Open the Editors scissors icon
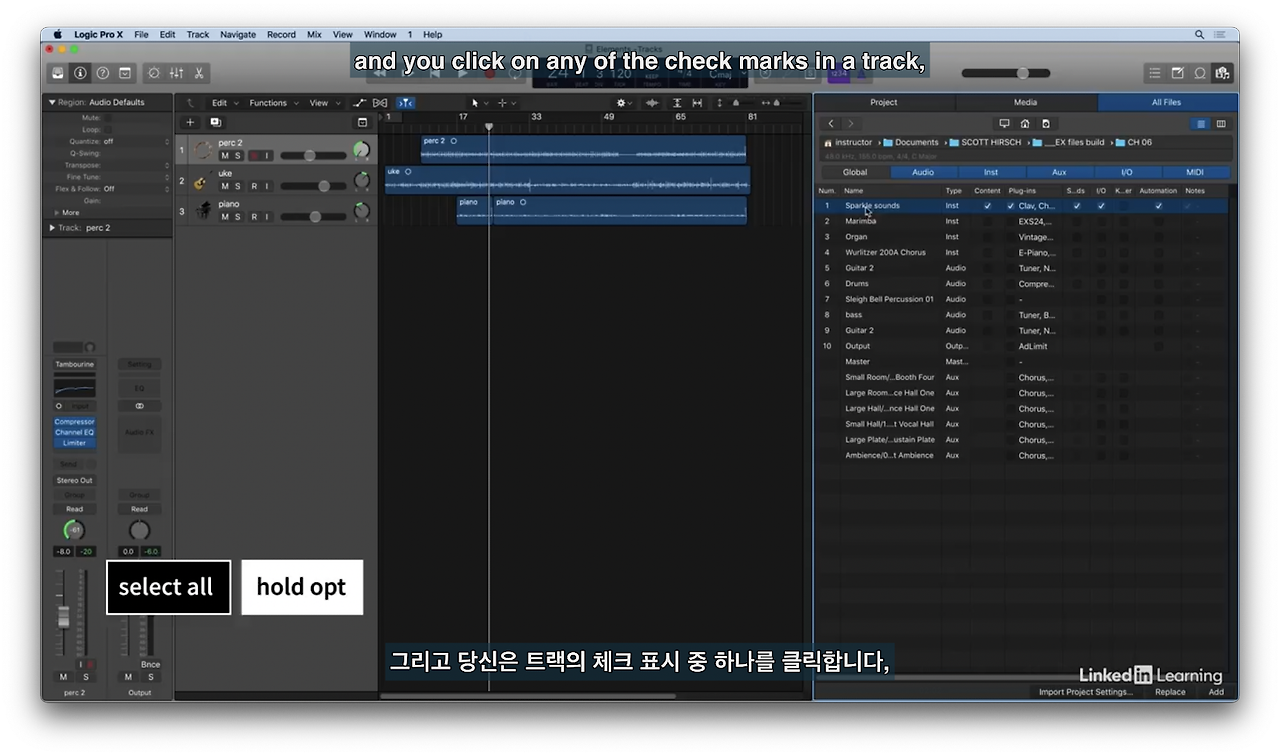The image size is (1280, 756). pos(199,73)
